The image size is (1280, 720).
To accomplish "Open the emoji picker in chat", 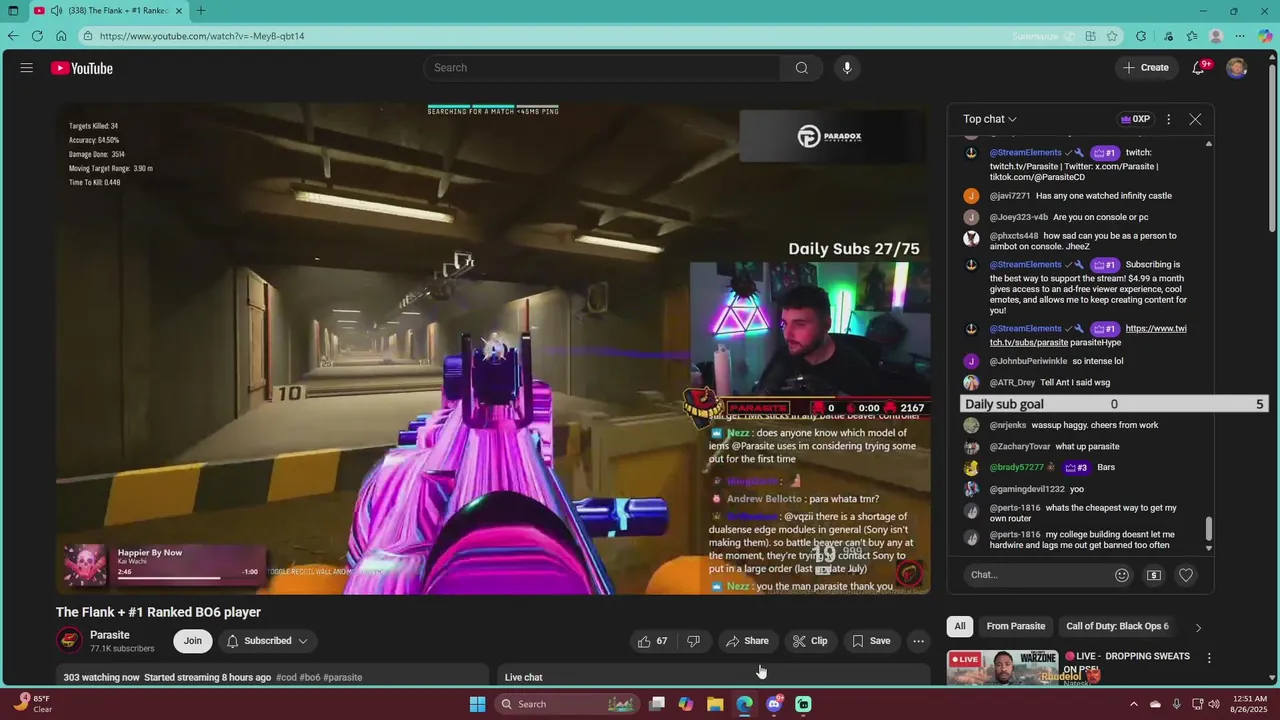I will point(1122,575).
